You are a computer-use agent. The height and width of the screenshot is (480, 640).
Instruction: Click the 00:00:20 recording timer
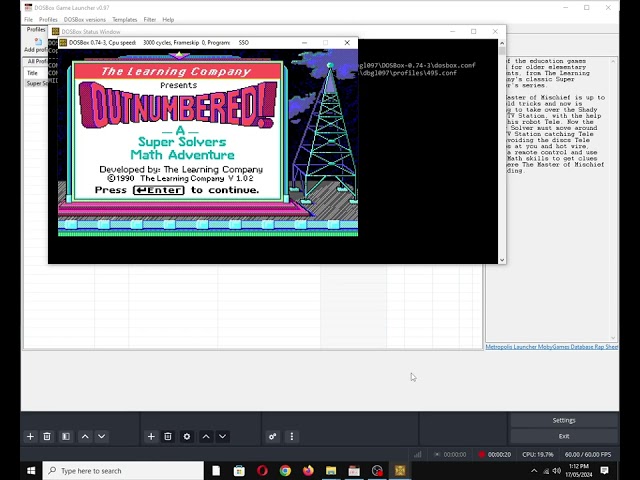499,454
